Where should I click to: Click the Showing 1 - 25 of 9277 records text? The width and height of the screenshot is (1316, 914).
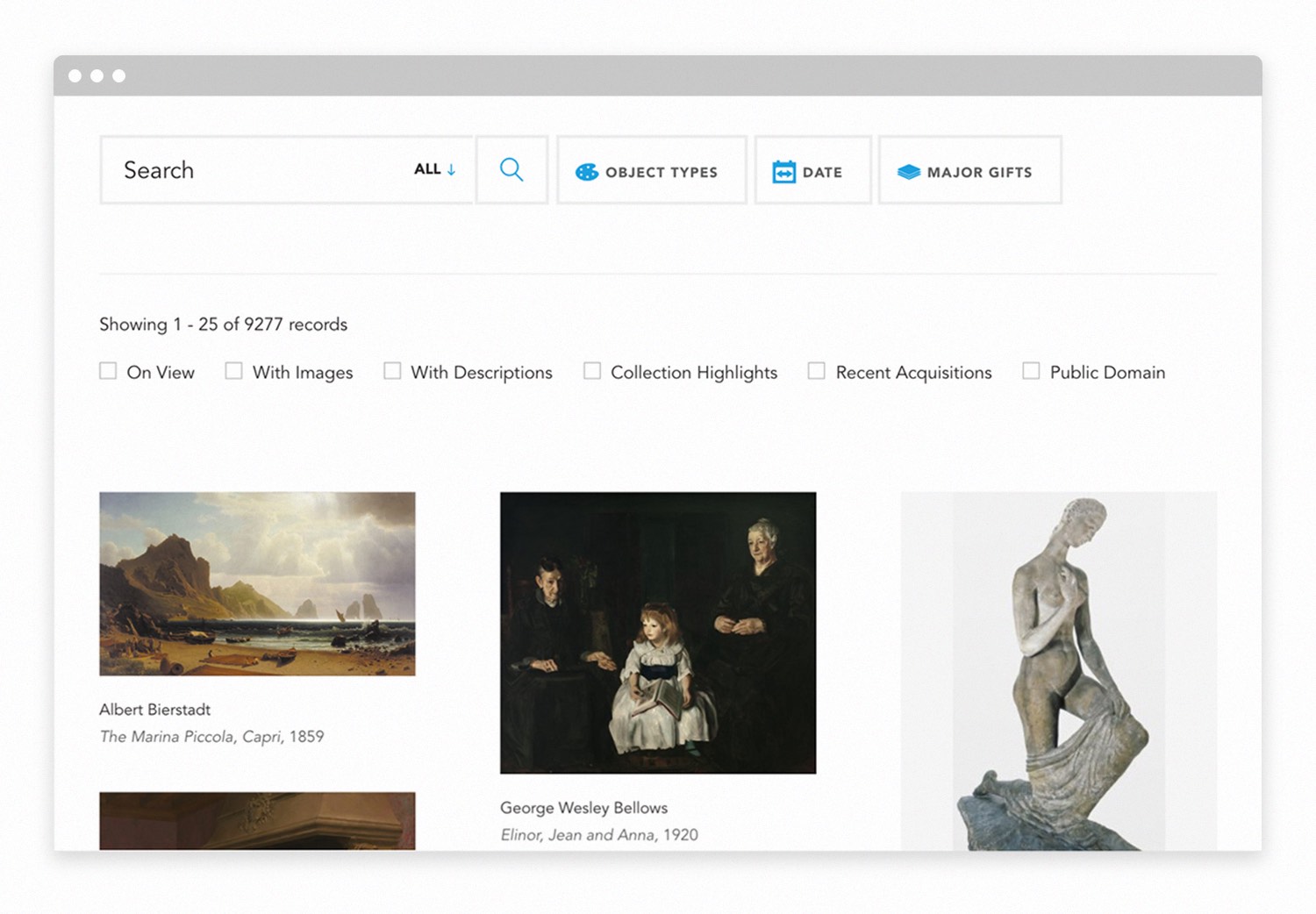pos(223,325)
